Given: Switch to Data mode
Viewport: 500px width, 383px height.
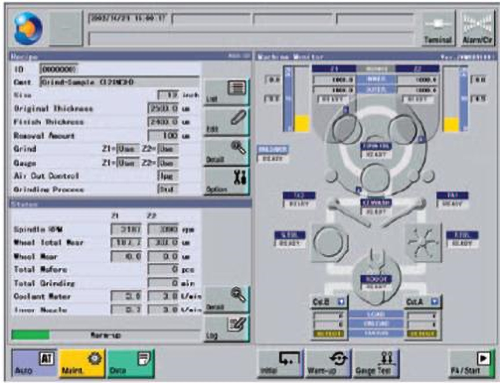Looking at the screenshot, I should tap(131, 363).
